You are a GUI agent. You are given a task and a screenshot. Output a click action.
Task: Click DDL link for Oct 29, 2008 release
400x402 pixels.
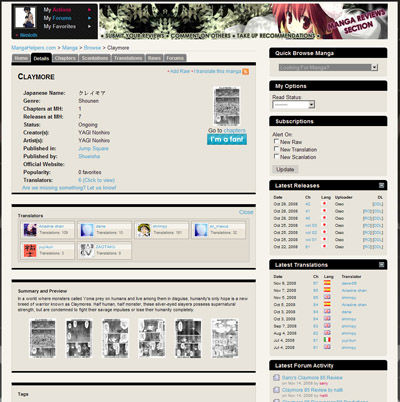pos(378,204)
